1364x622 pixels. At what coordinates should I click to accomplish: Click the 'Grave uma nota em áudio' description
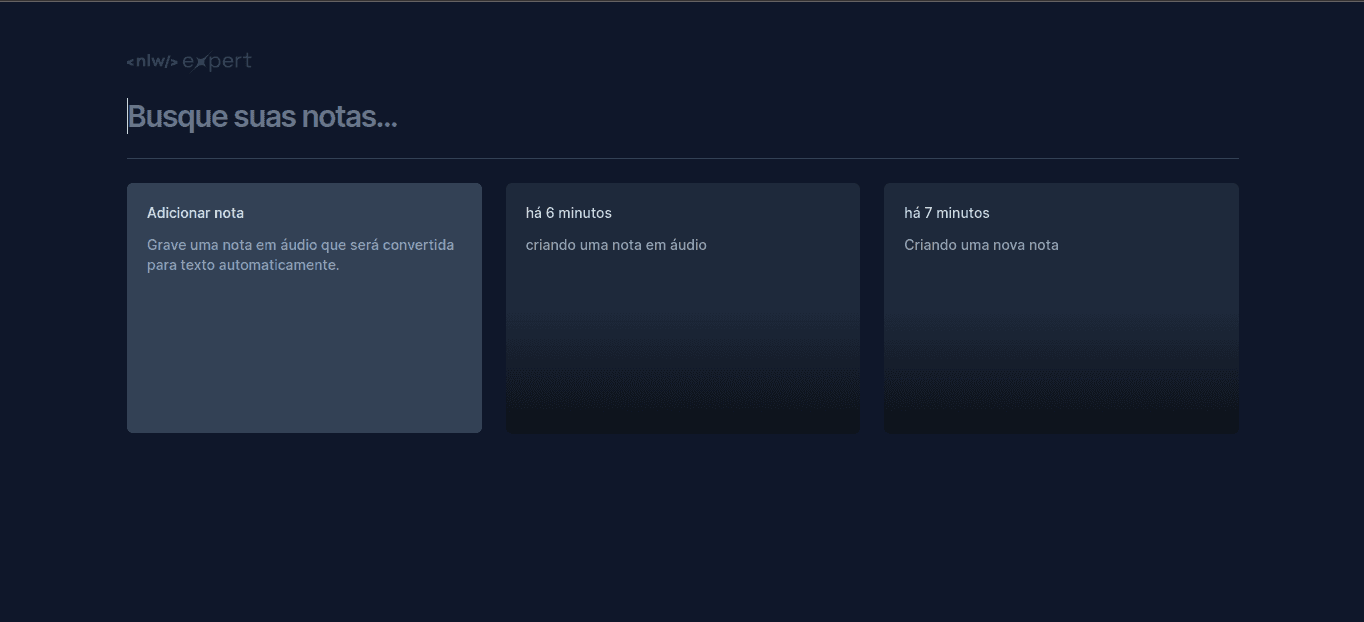pyautogui.click(x=301, y=255)
